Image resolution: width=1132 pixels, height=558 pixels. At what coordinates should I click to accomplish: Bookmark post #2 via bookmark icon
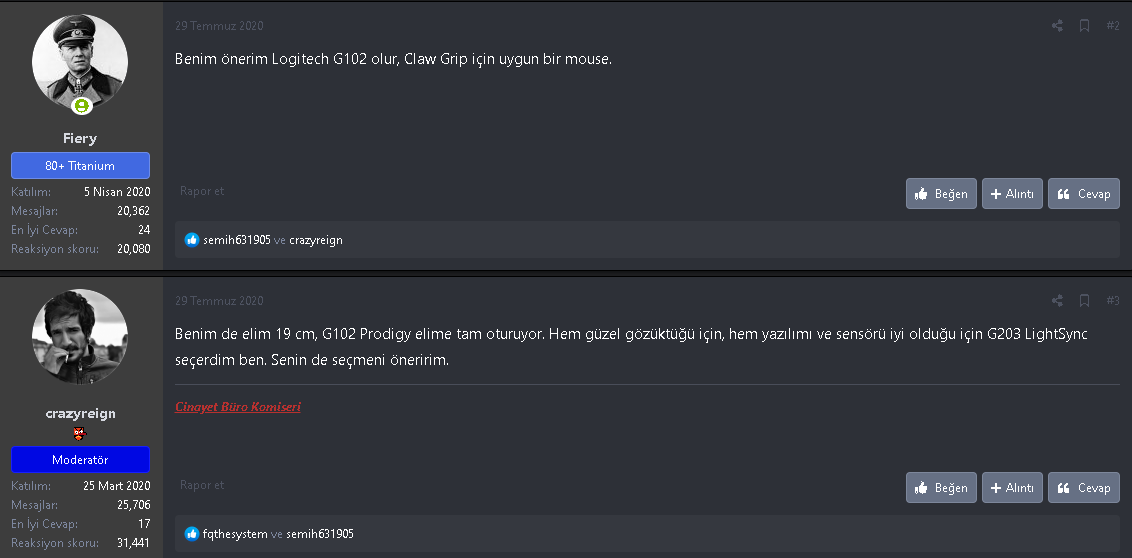[x=1084, y=26]
